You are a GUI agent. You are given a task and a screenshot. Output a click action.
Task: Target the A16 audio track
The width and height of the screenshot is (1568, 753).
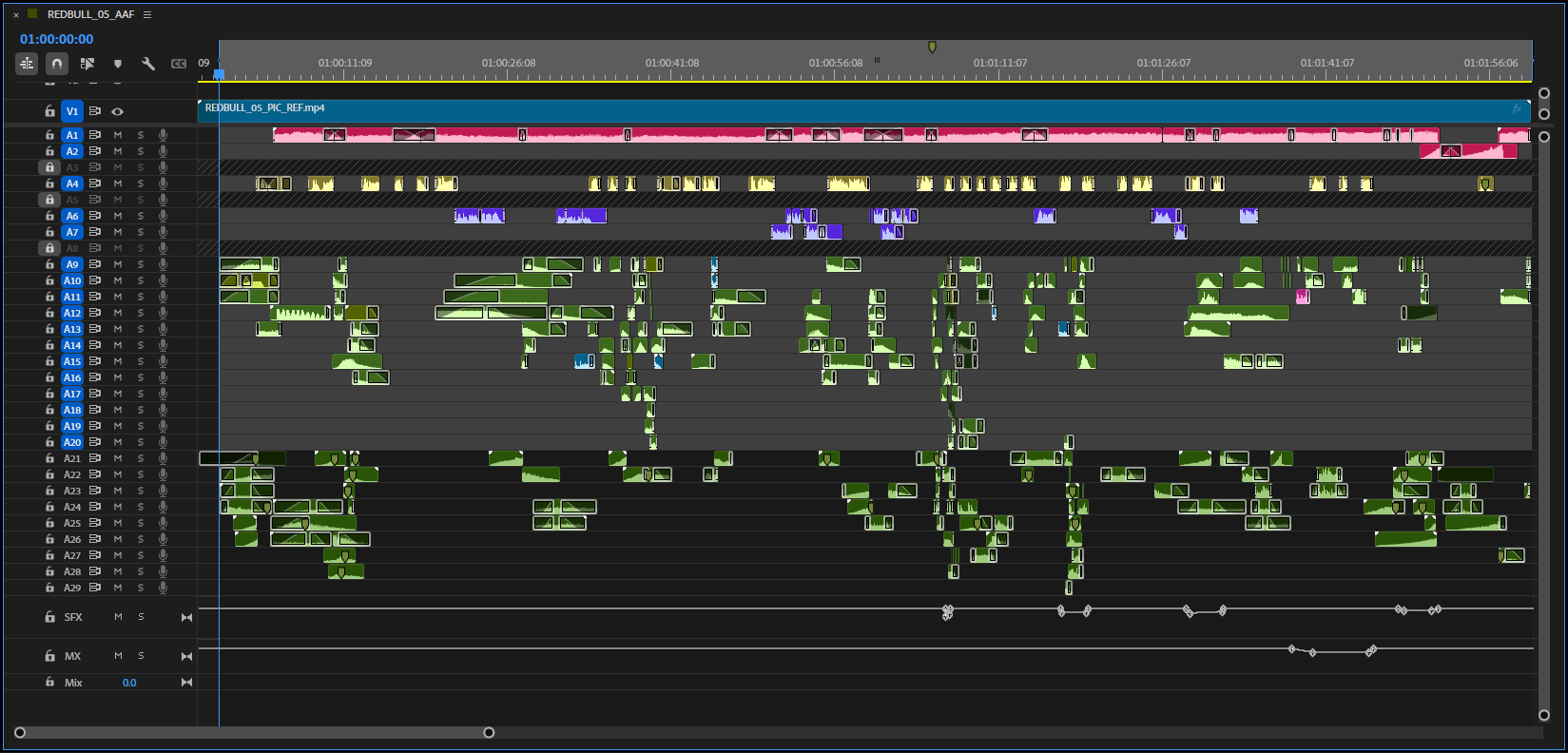coord(72,377)
